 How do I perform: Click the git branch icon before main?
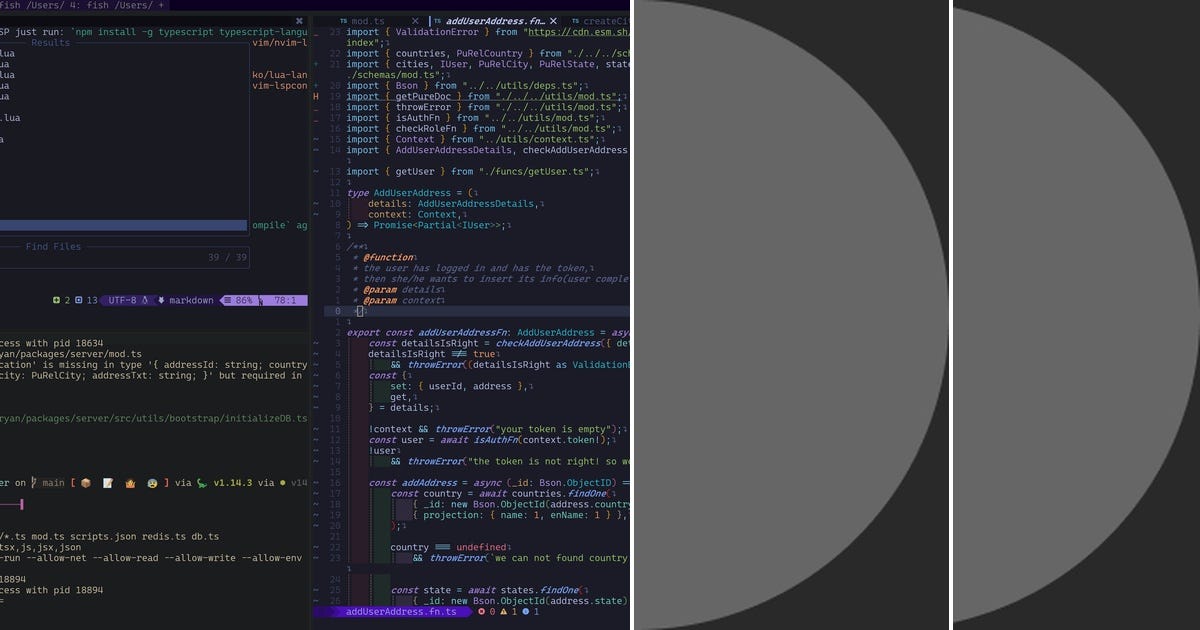(33, 483)
